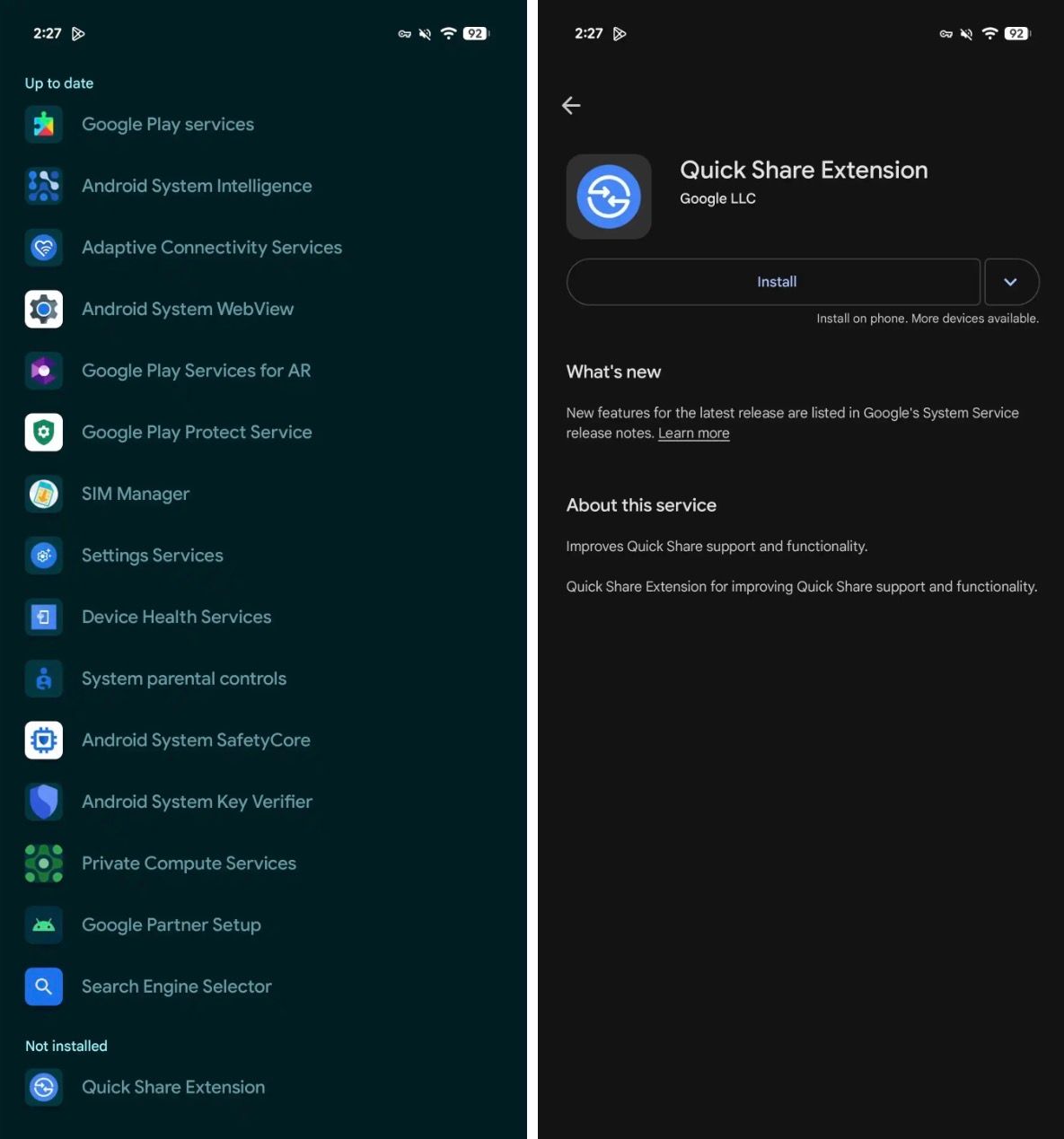The height and width of the screenshot is (1139, 1064).
Task: Click the Quick Share Extension app logo
Action: click(x=609, y=197)
